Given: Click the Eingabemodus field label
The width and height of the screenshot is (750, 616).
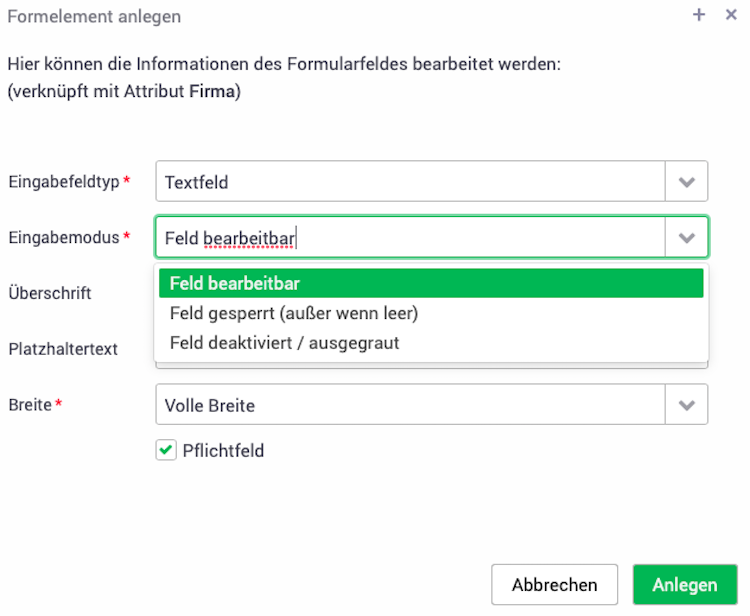Looking at the screenshot, I should (64, 237).
